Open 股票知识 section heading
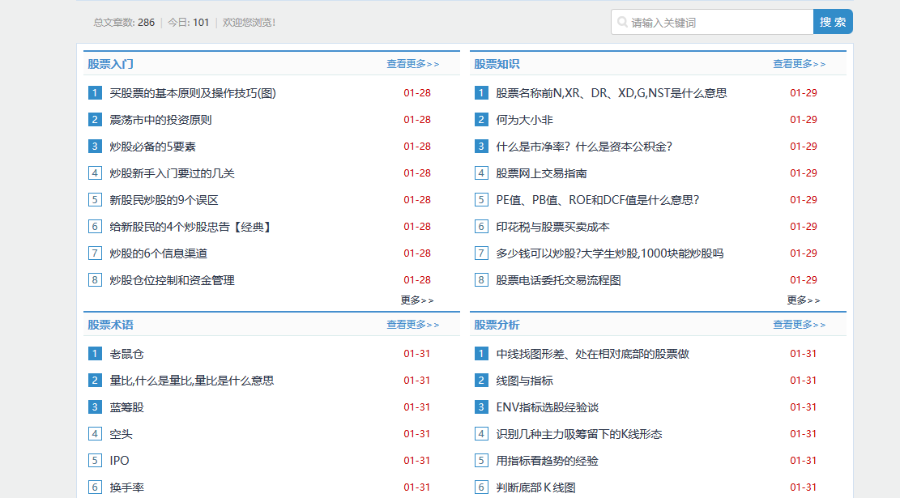 coord(496,64)
